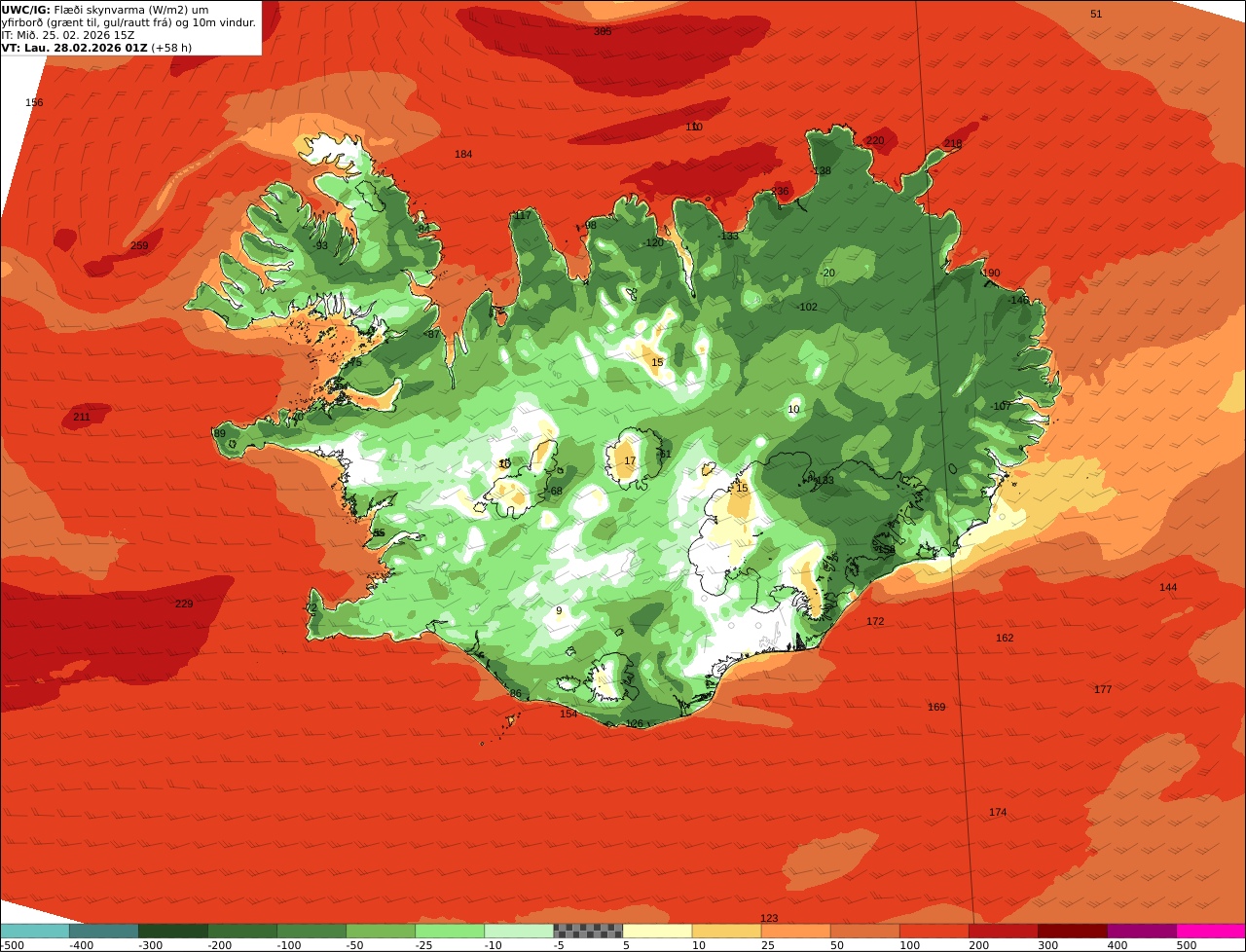
Task: Click the purple 400 to 500 legend swatch
Action: pos(1142,931)
